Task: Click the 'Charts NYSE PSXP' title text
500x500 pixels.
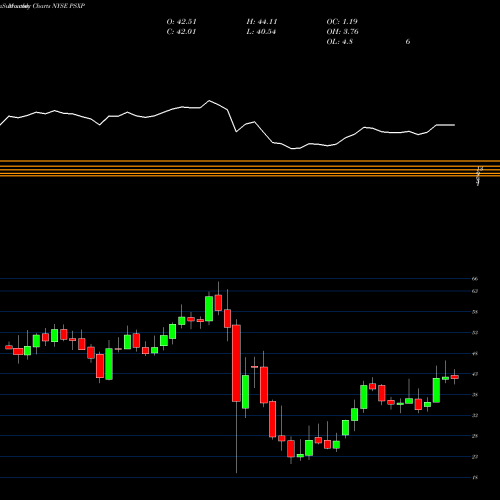Action: point(59,6)
